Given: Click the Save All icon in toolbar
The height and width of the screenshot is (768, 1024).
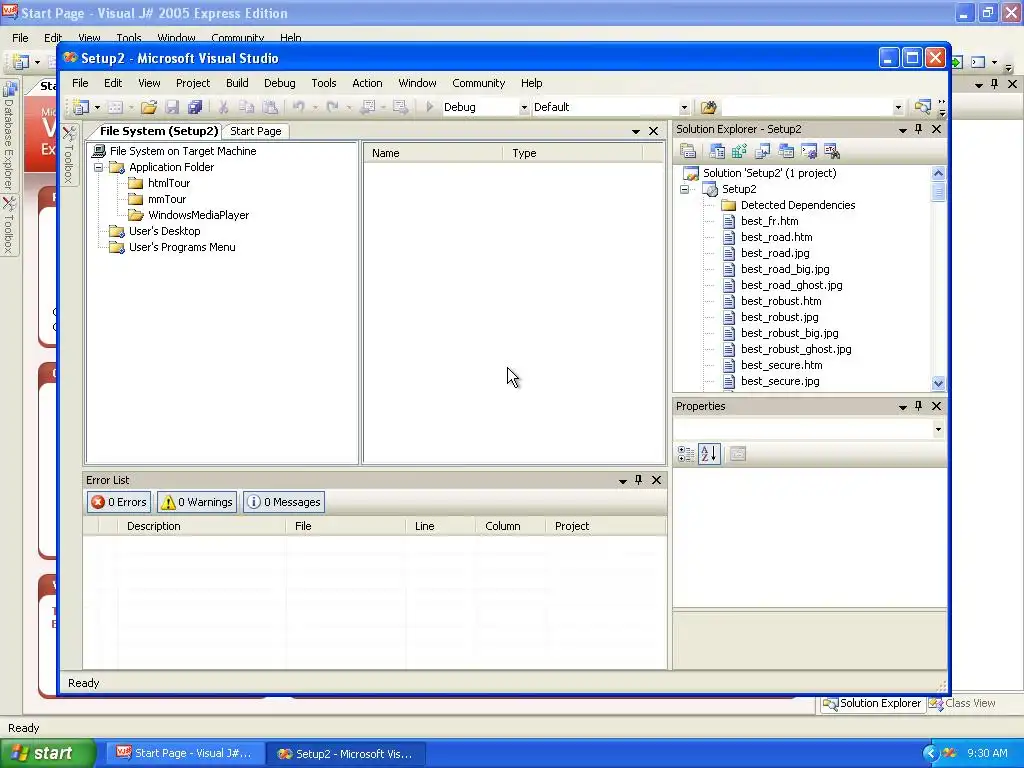Looking at the screenshot, I should (195, 107).
